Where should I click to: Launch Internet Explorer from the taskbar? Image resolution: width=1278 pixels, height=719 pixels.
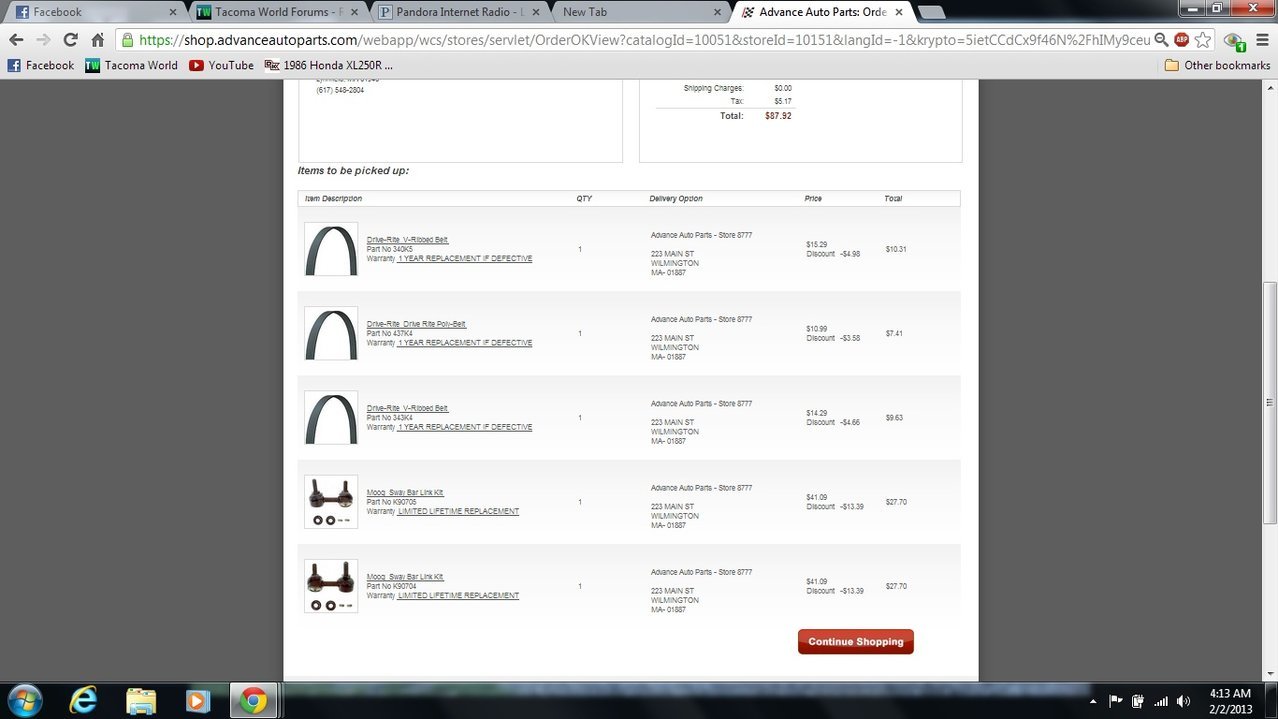coord(83,700)
